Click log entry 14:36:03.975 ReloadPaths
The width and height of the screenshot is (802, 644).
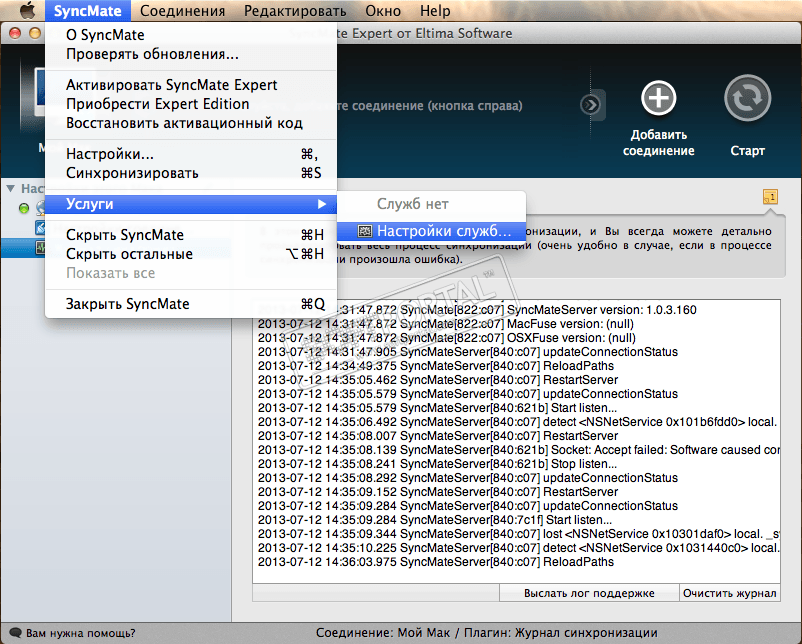(436, 562)
